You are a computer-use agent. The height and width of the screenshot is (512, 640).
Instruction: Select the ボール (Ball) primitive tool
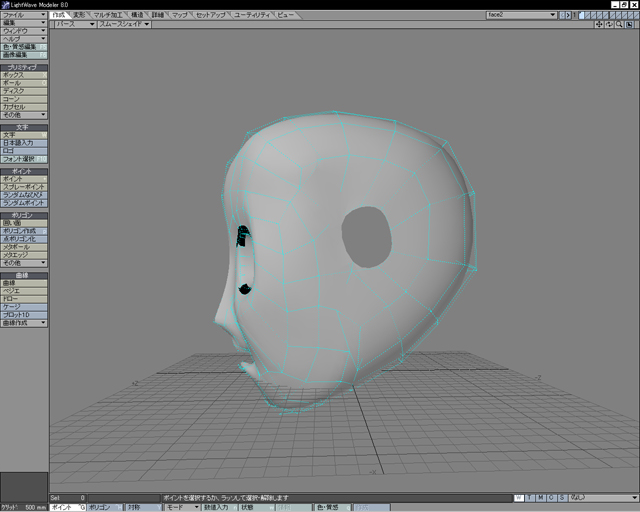click(x=23, y=83)
